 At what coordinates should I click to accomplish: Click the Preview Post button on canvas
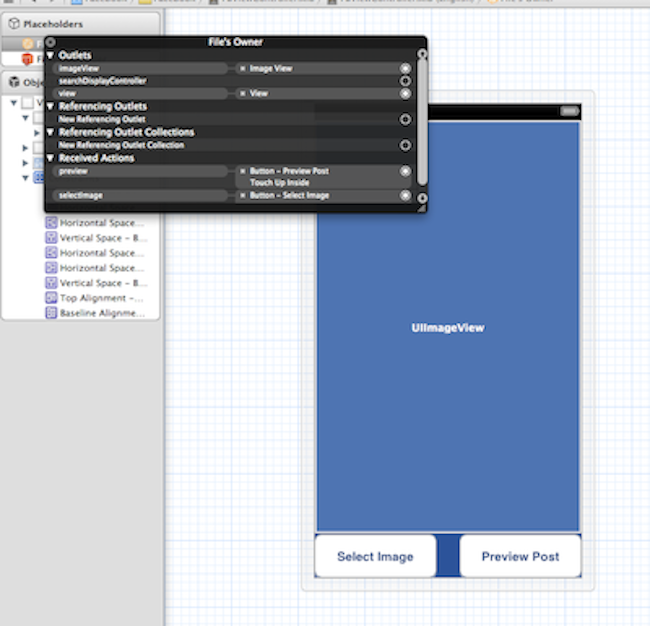pyautogui.click(x=520, y=556)
